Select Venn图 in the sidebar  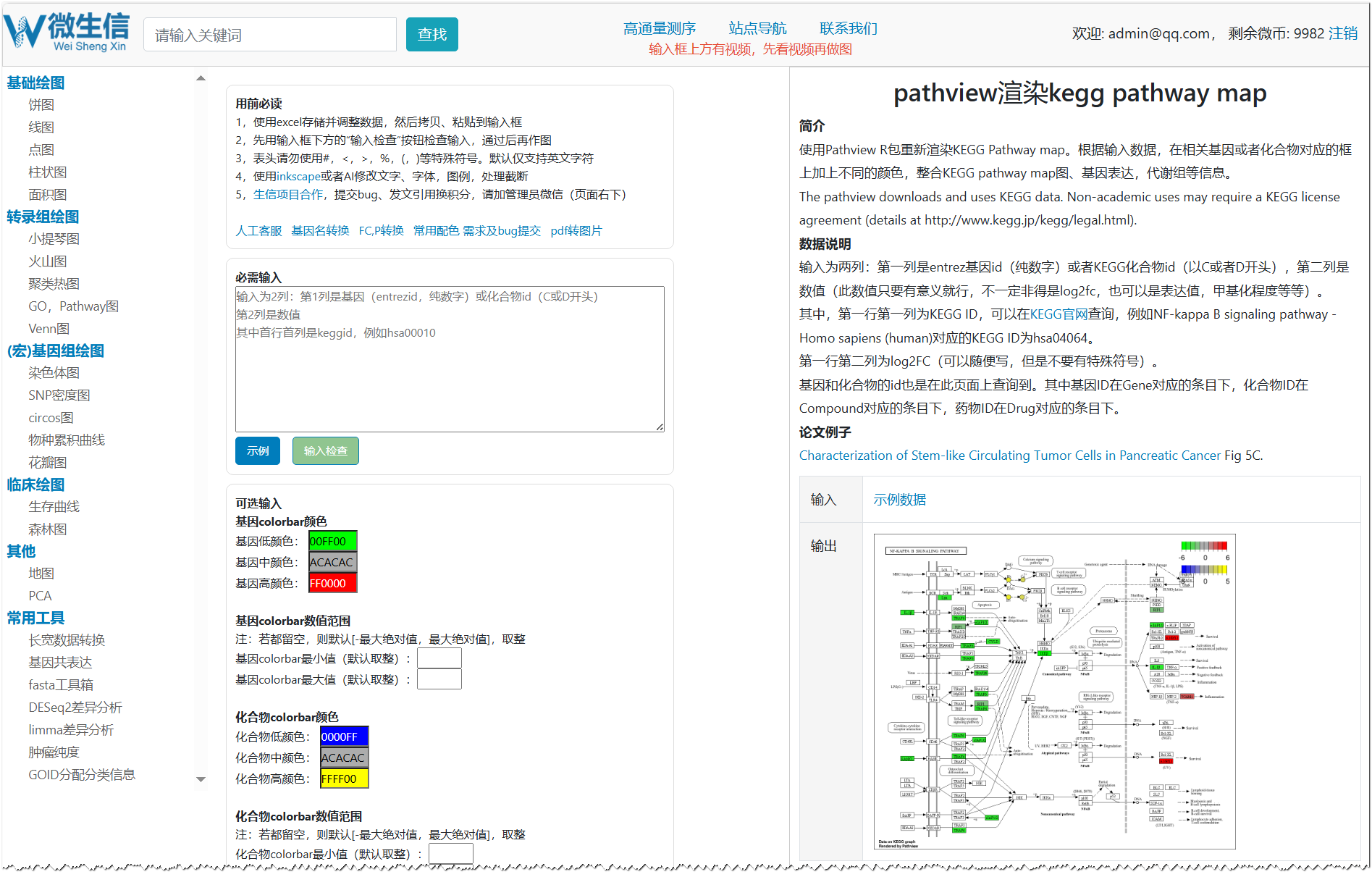[49, 329]
